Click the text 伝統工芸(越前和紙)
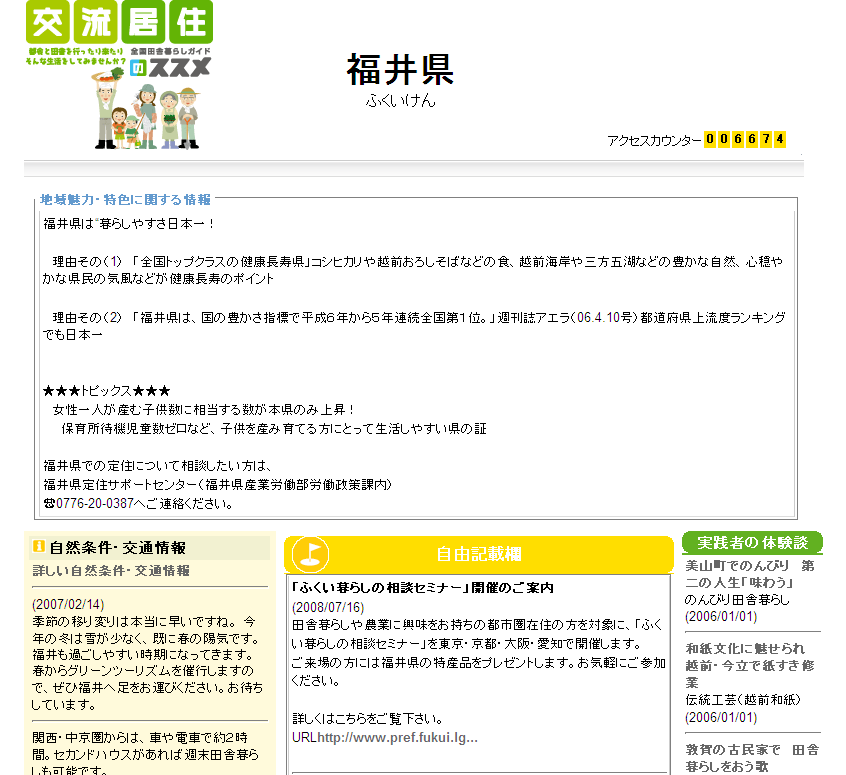The width and height of the screenshot is (846, 775). pyautogui.click(x=743, y=700)
